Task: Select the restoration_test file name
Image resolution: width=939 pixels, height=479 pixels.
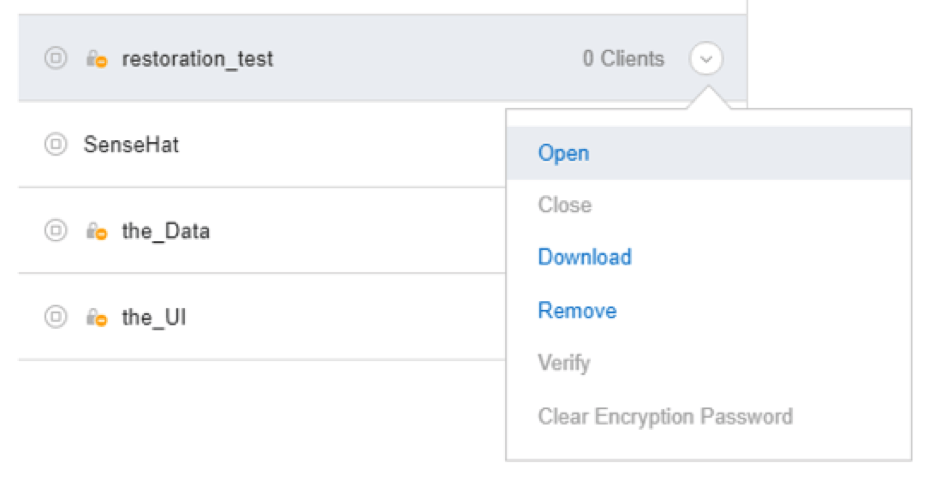Action: point(198,59)
